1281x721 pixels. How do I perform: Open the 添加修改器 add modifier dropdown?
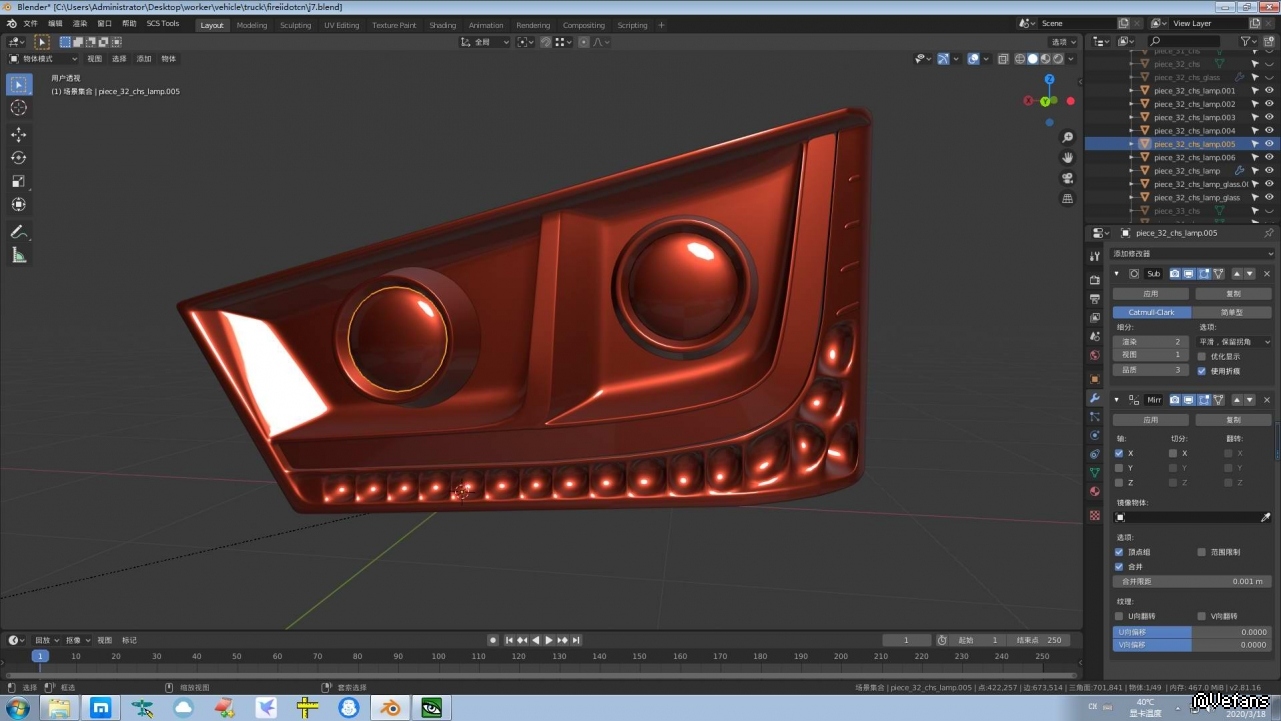tap(1191, 254)
